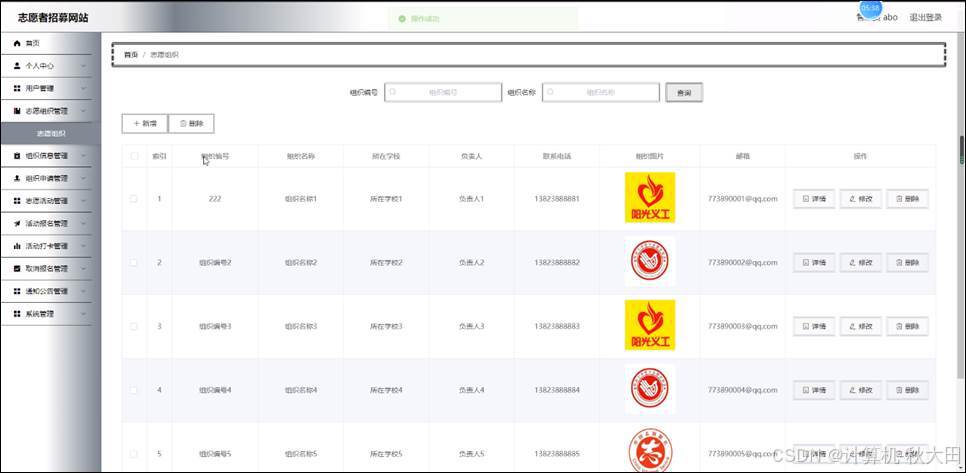This screenshot has height=473, width=966.
Task: Click the grid icon beside 志愿活动管理
Action: [17, 201]
